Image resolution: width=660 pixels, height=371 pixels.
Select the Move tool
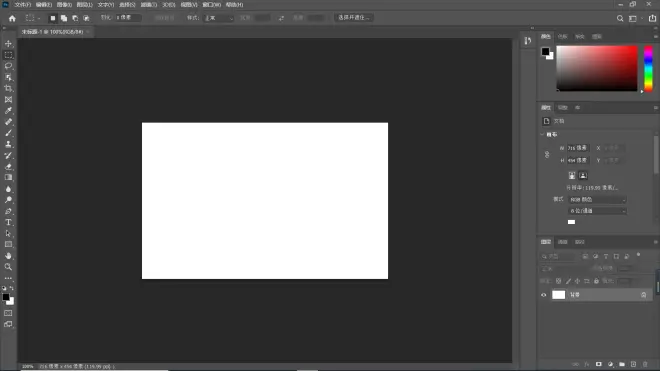coord(8,44)
